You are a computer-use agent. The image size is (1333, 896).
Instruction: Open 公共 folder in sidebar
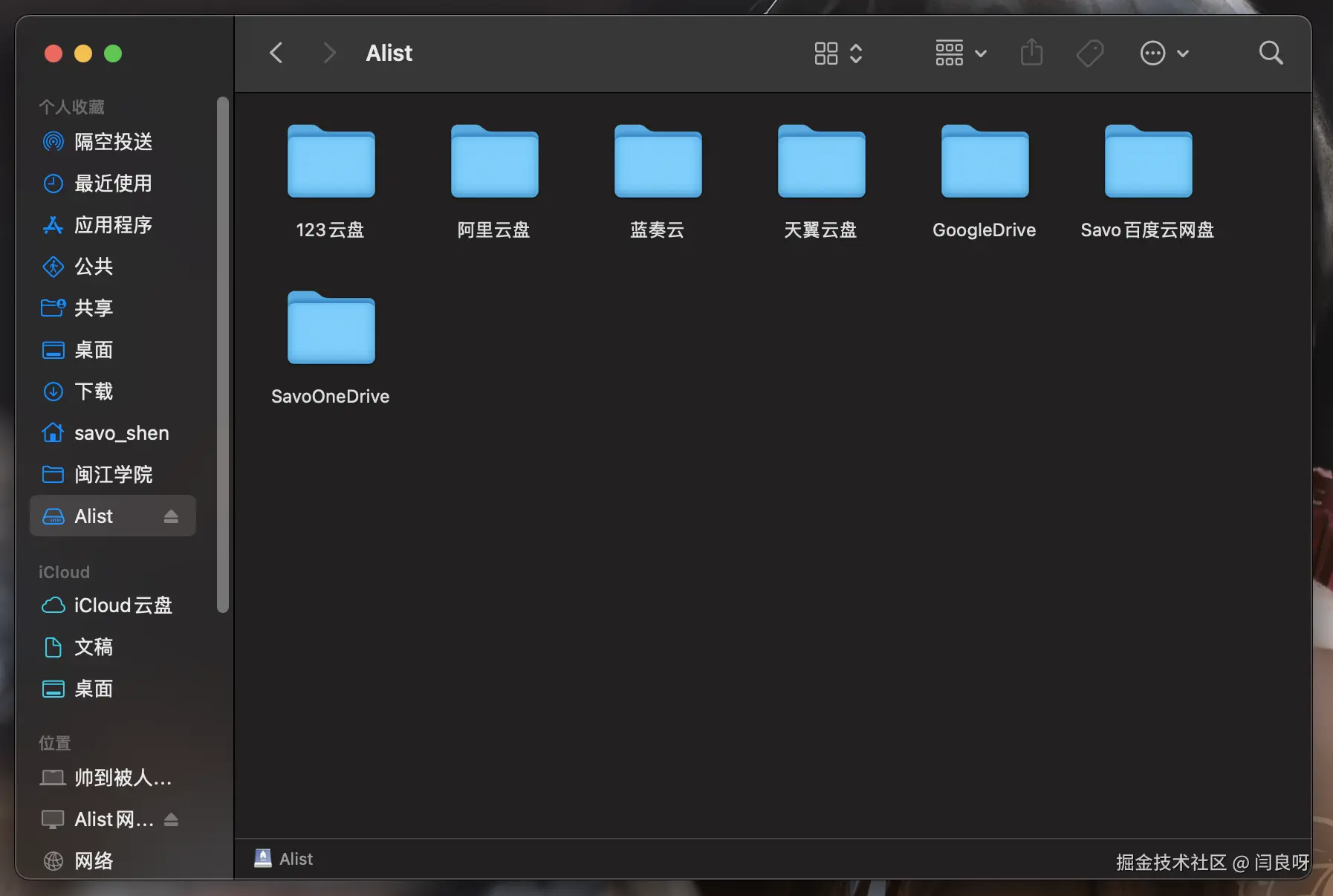[113, 267]
